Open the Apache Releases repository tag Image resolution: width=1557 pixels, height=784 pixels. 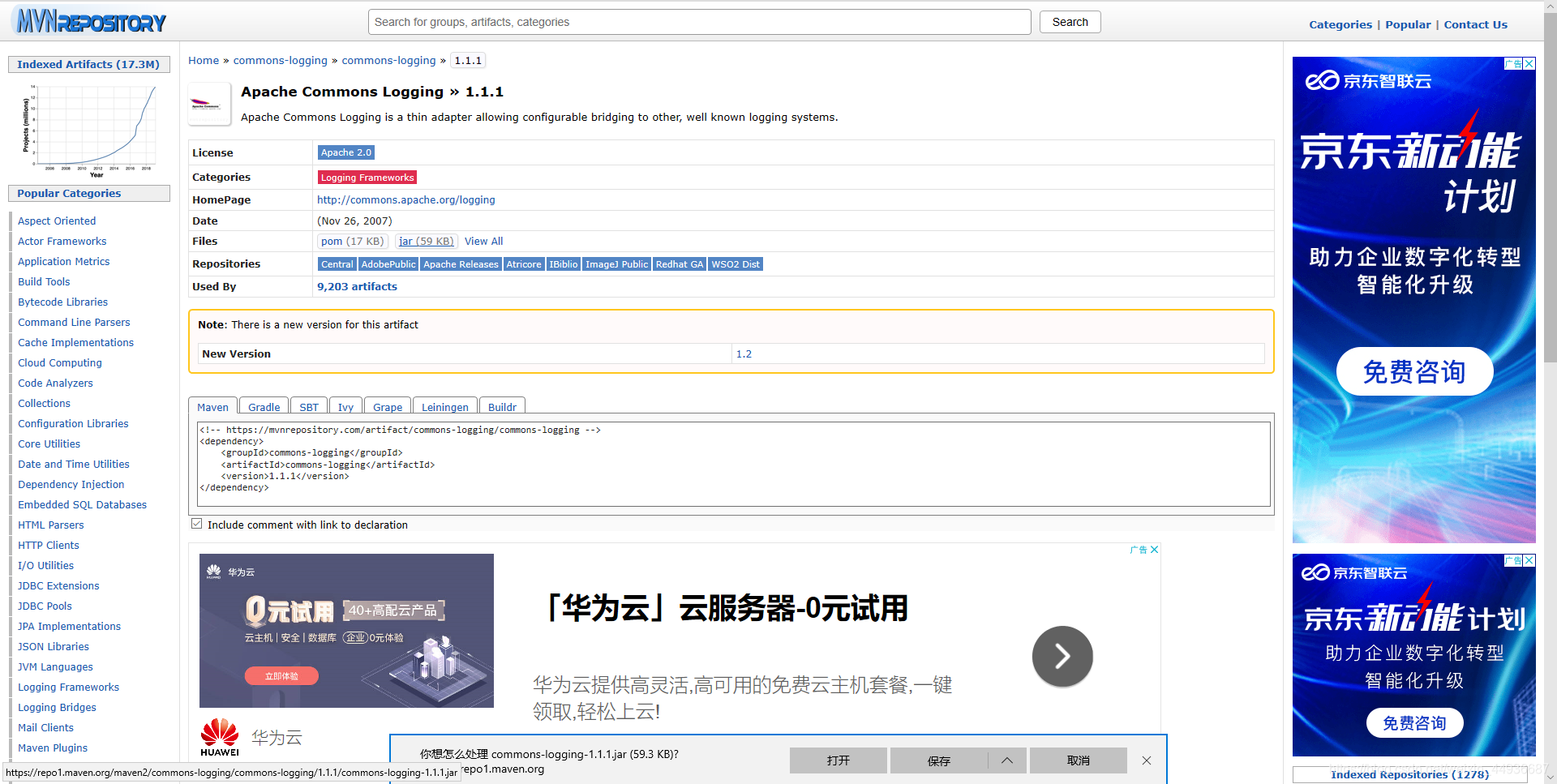pyautogui.click(x=461, y=264)
